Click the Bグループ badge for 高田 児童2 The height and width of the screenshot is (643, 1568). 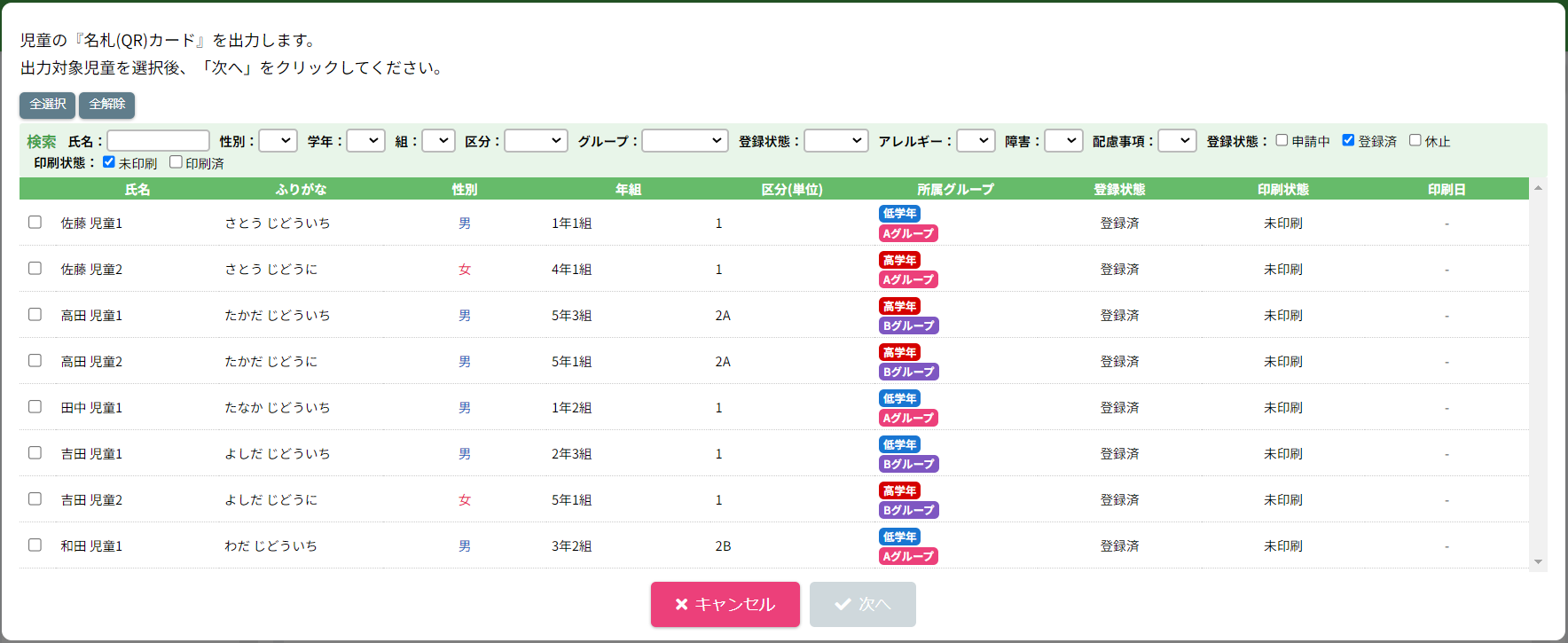click(x=908, y=372)
